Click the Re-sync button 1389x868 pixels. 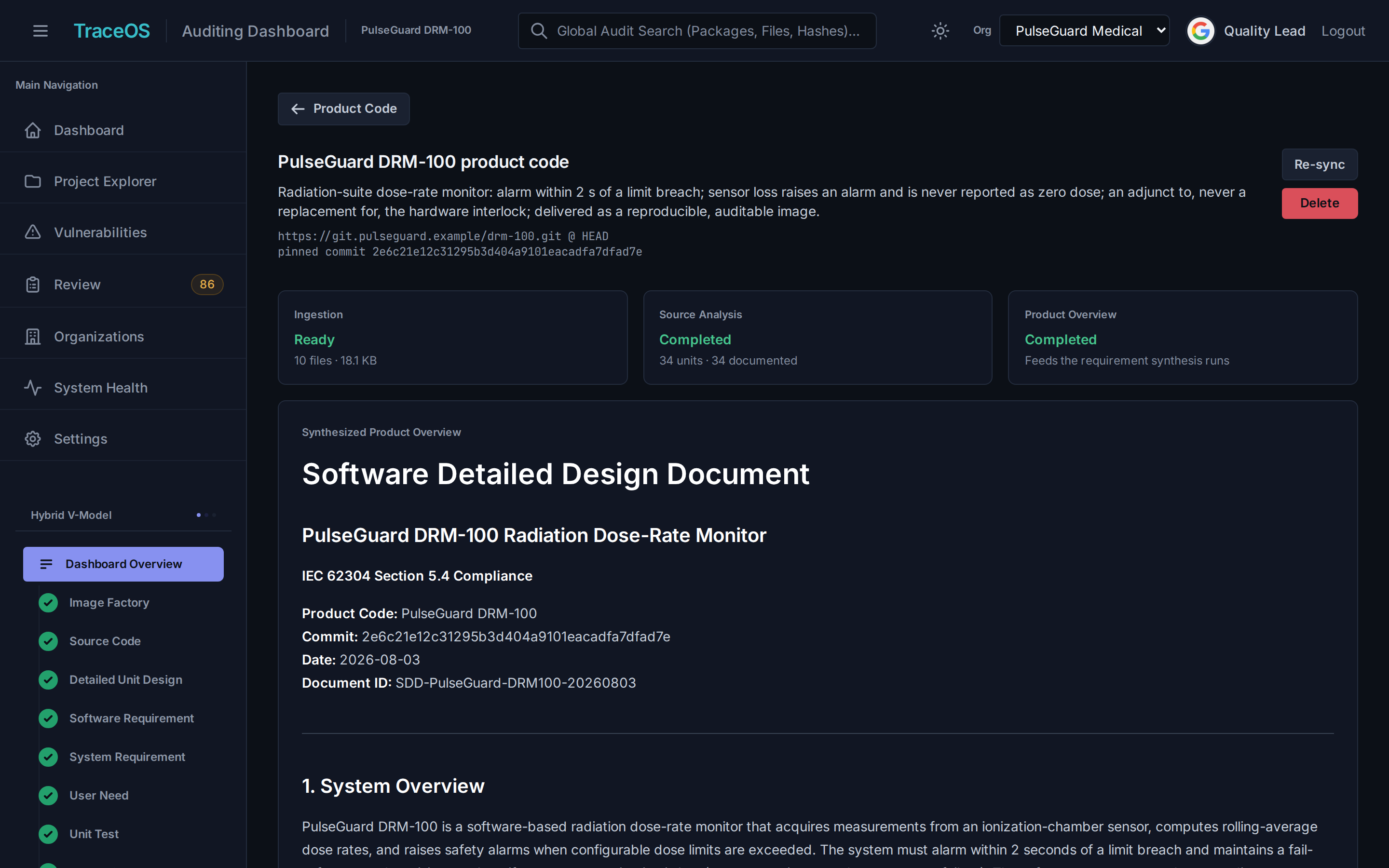tap(1319, 165)
